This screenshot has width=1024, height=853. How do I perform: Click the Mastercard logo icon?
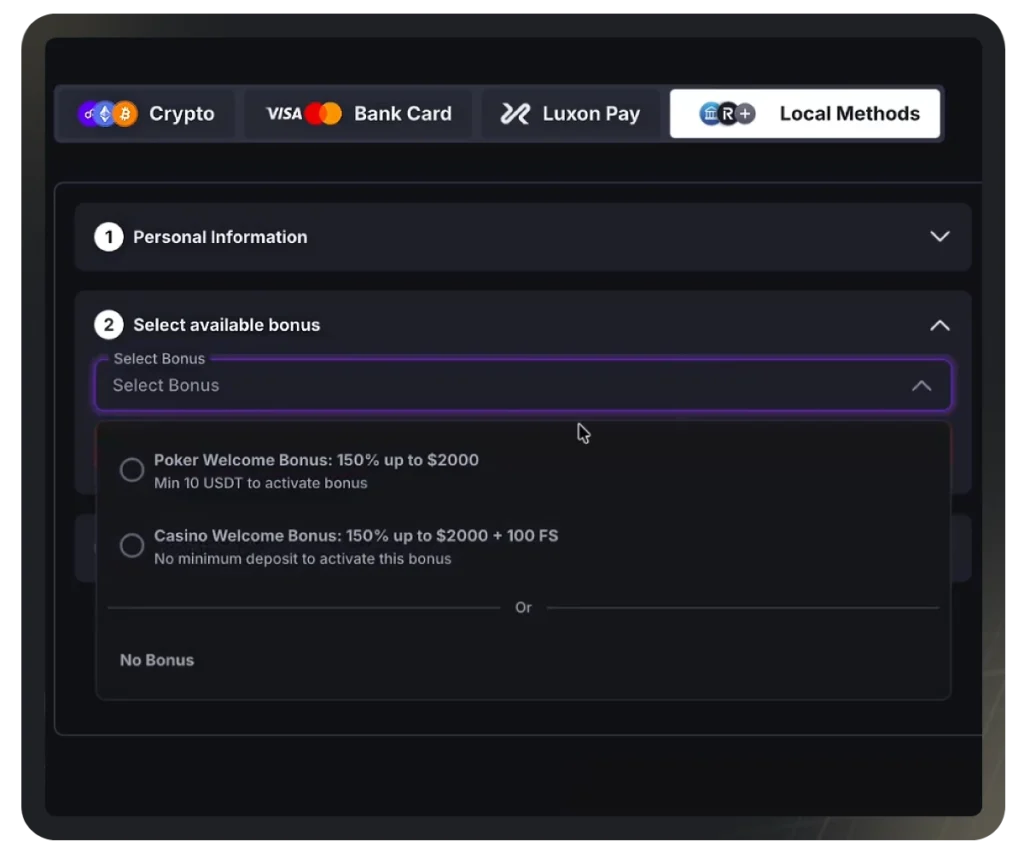[x=324, y=114]
